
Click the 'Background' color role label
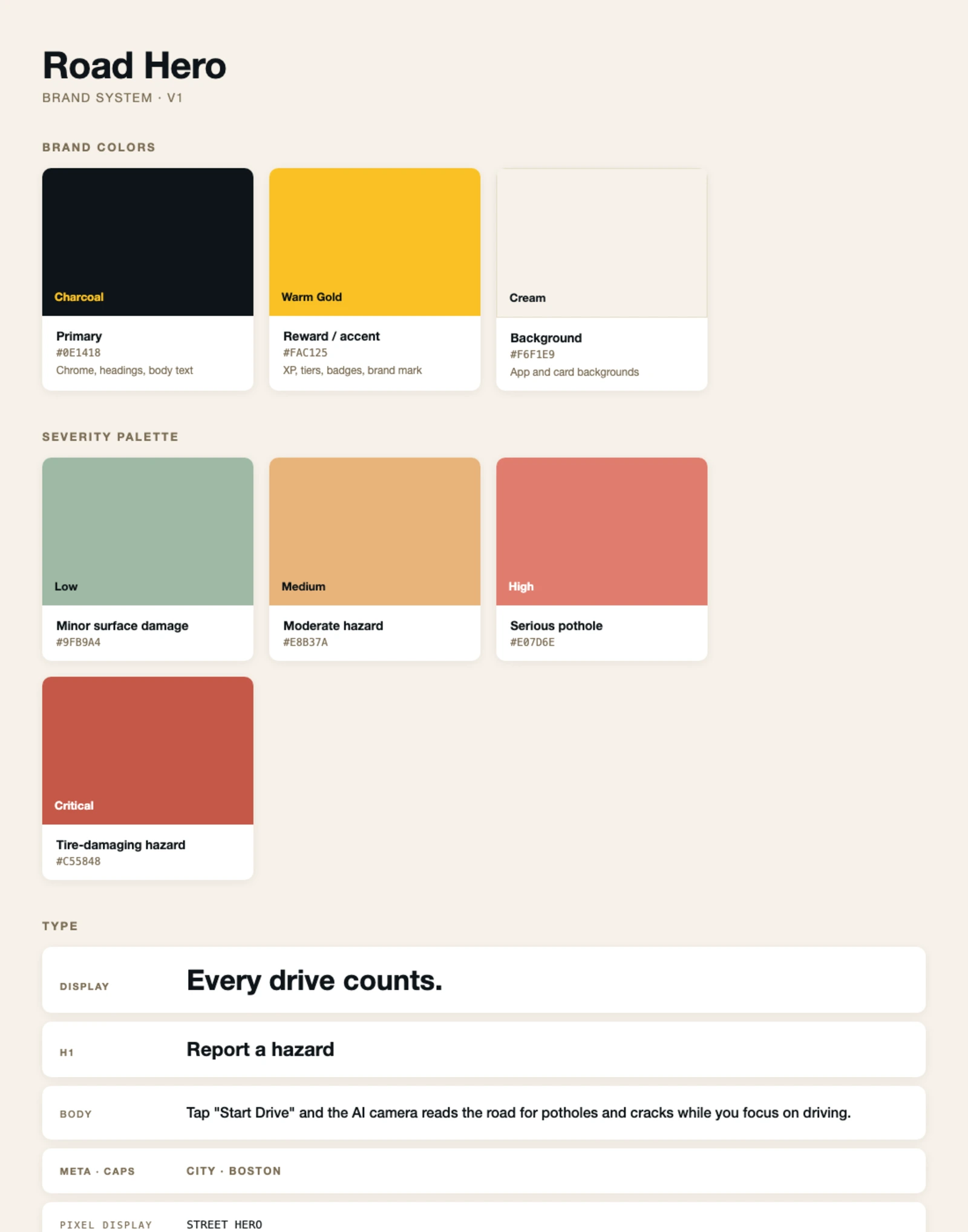(546, 338)
